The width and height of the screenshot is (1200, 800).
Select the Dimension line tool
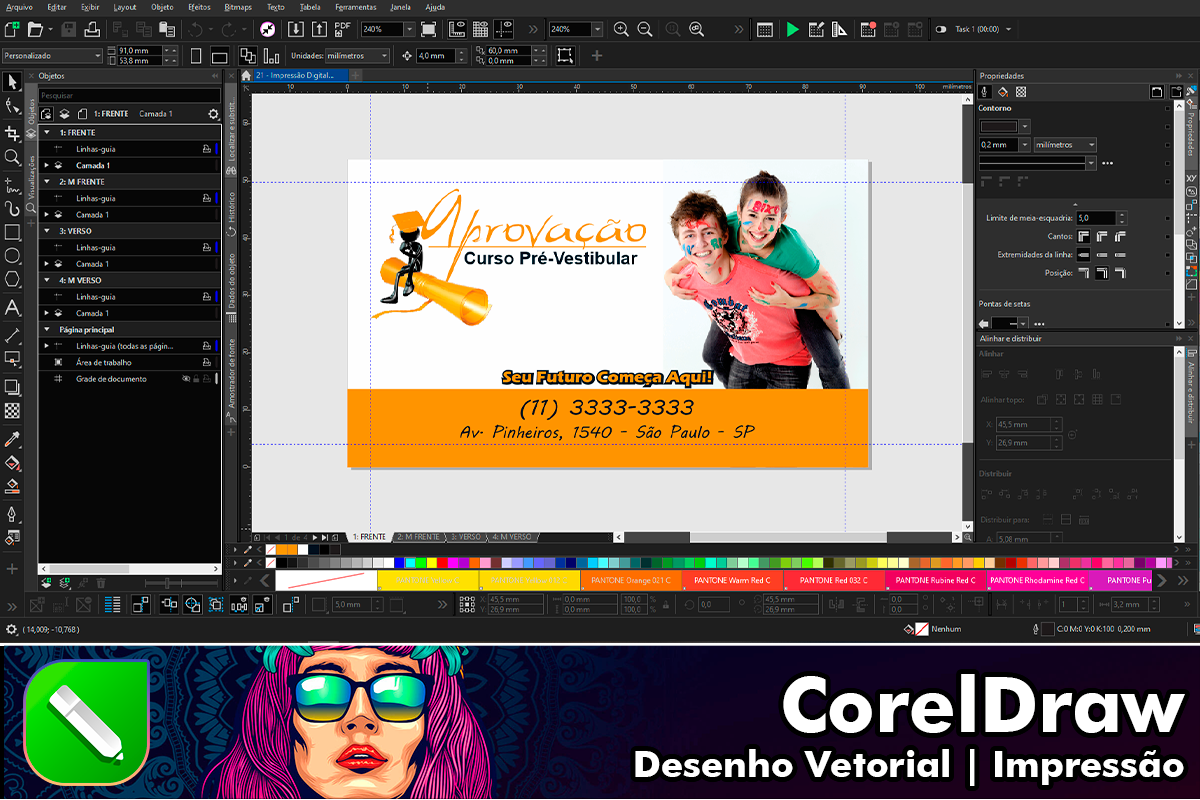12,335
